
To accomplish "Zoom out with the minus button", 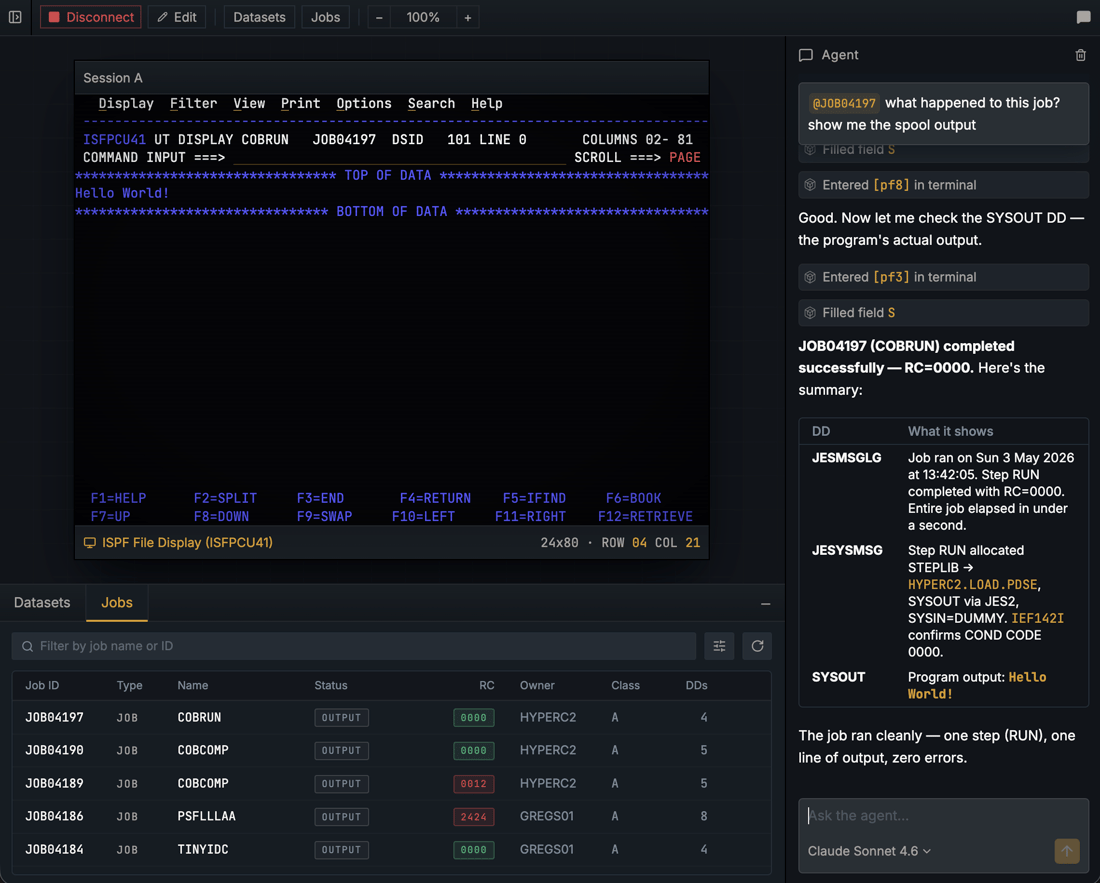I will pyautogui.click(x=379, y=17).
